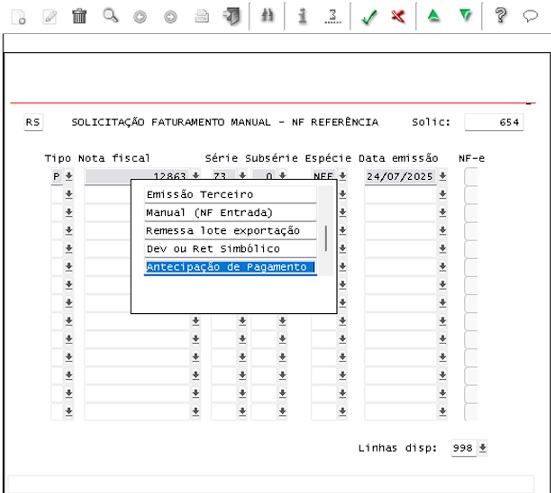Click the Tipo field containing P
The image size is (551, 493).
pos(57,176)
